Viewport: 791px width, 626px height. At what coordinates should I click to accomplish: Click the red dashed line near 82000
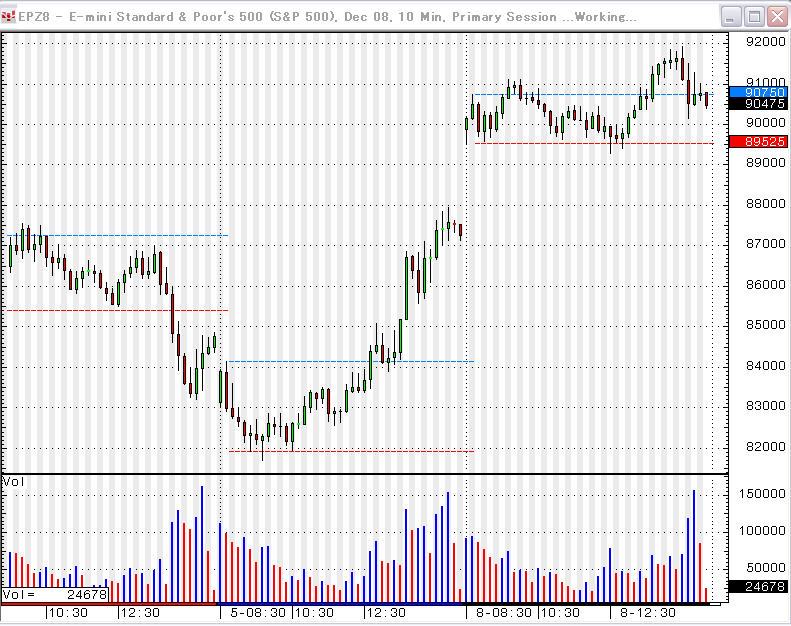(x=351, y=451)
